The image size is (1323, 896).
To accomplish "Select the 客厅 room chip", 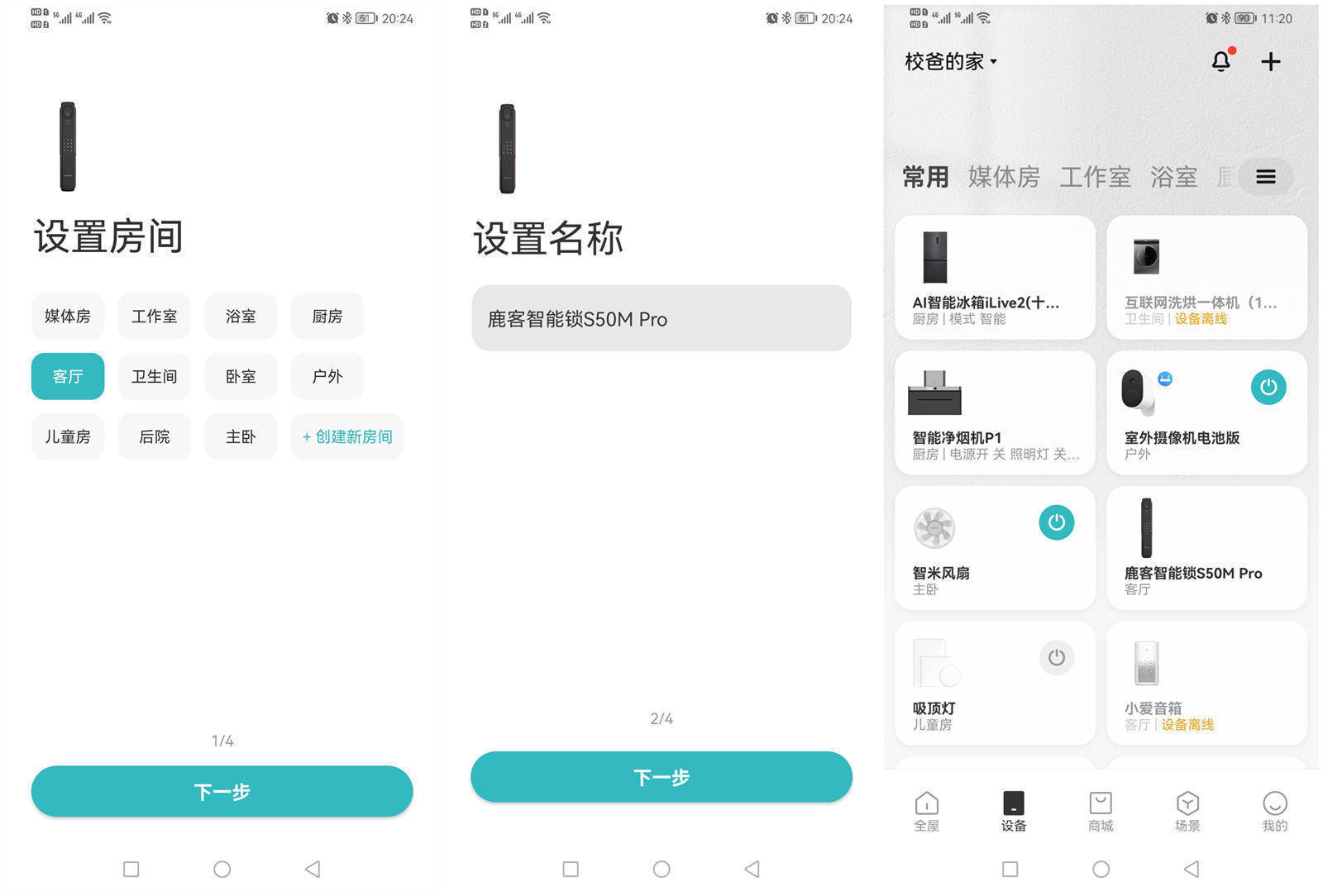I will pyautogui.click(x=68, y=376).
